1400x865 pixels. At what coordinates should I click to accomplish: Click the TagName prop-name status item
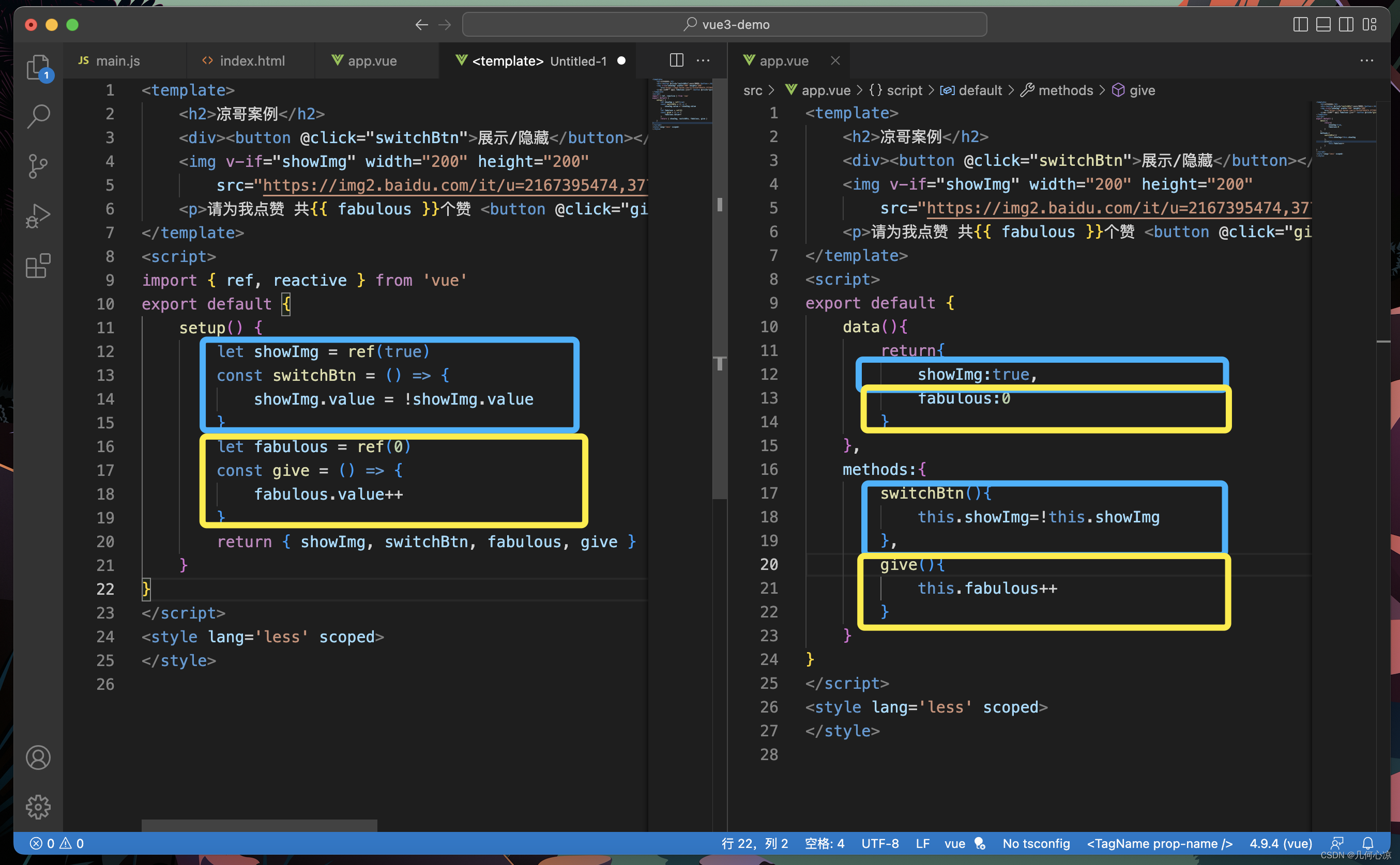[x=1159, y=843]
